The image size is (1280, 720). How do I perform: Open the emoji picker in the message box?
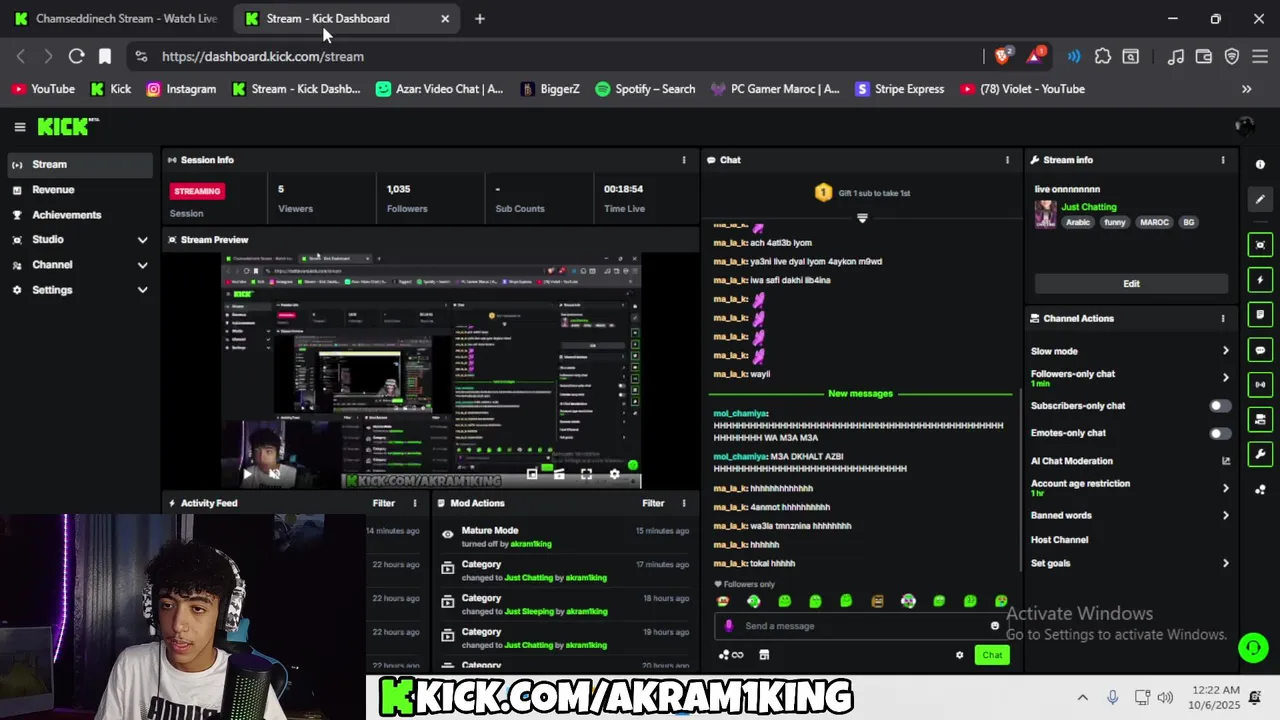[x=994, y=626]
